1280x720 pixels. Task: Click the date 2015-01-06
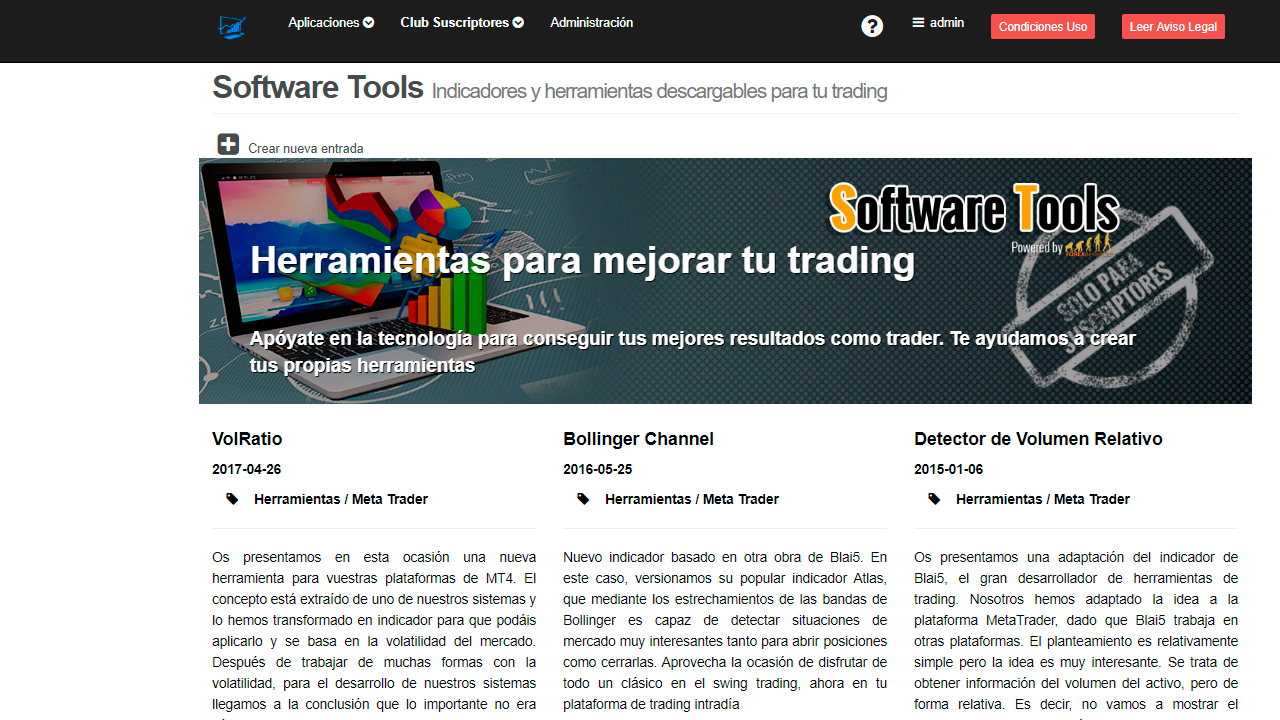tap(948, 469)
